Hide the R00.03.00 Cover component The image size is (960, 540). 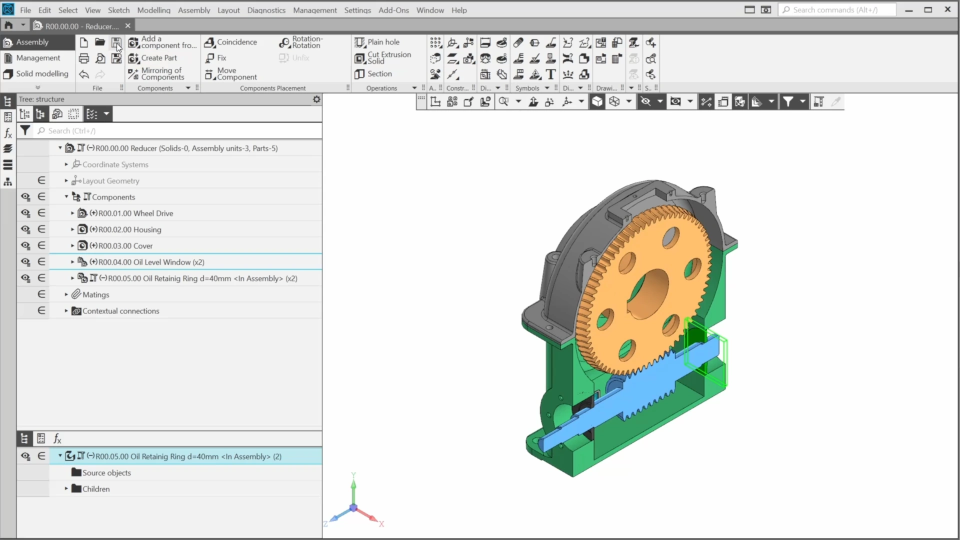(25, 245)
